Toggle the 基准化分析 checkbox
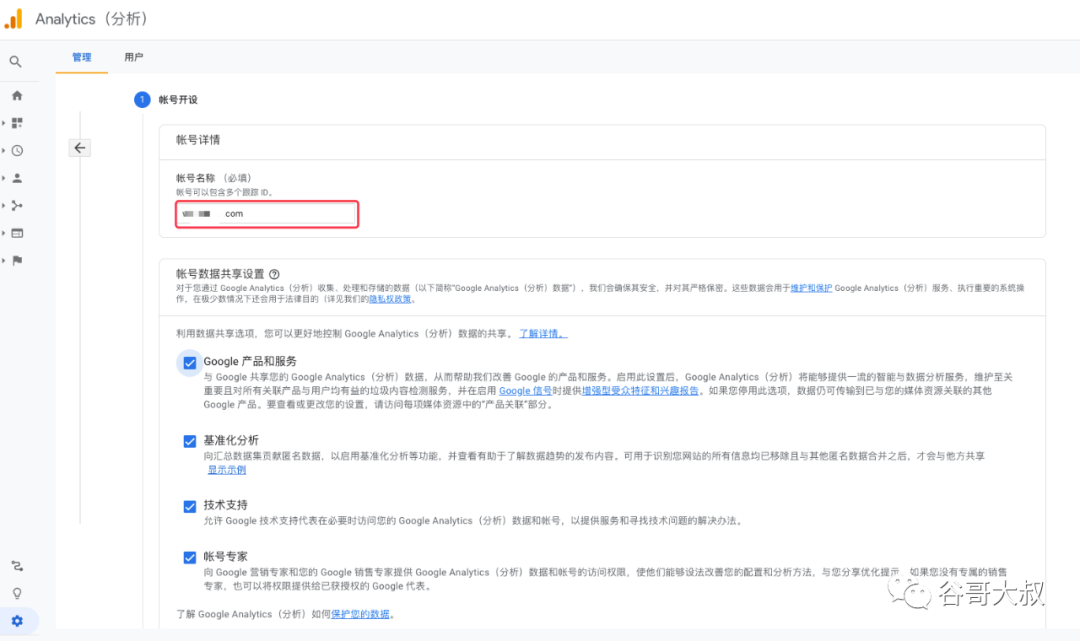Image resolution: width=1080 pixels, height=641 pixels. coord(189,441)
